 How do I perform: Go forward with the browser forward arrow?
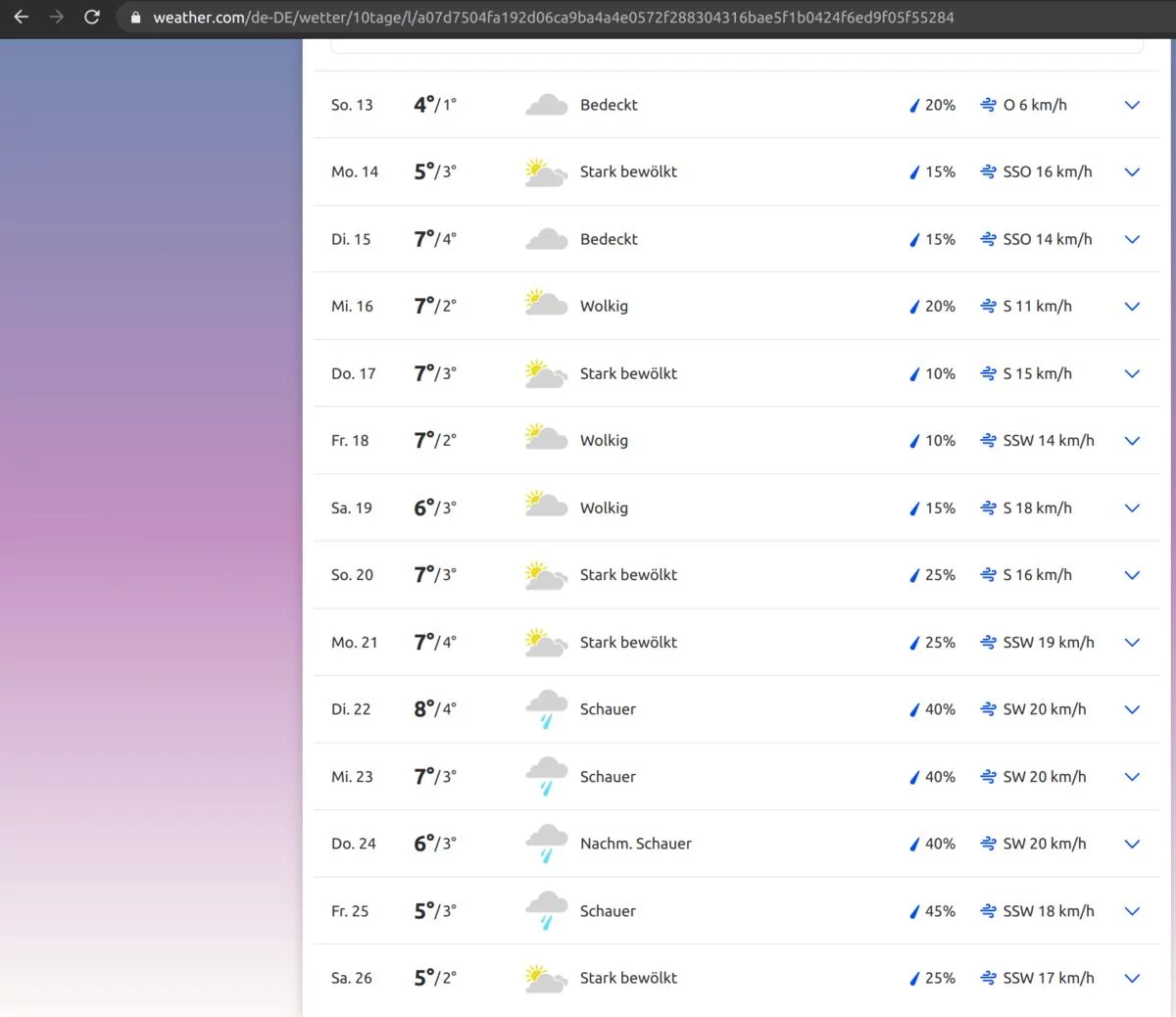point(56,17)
